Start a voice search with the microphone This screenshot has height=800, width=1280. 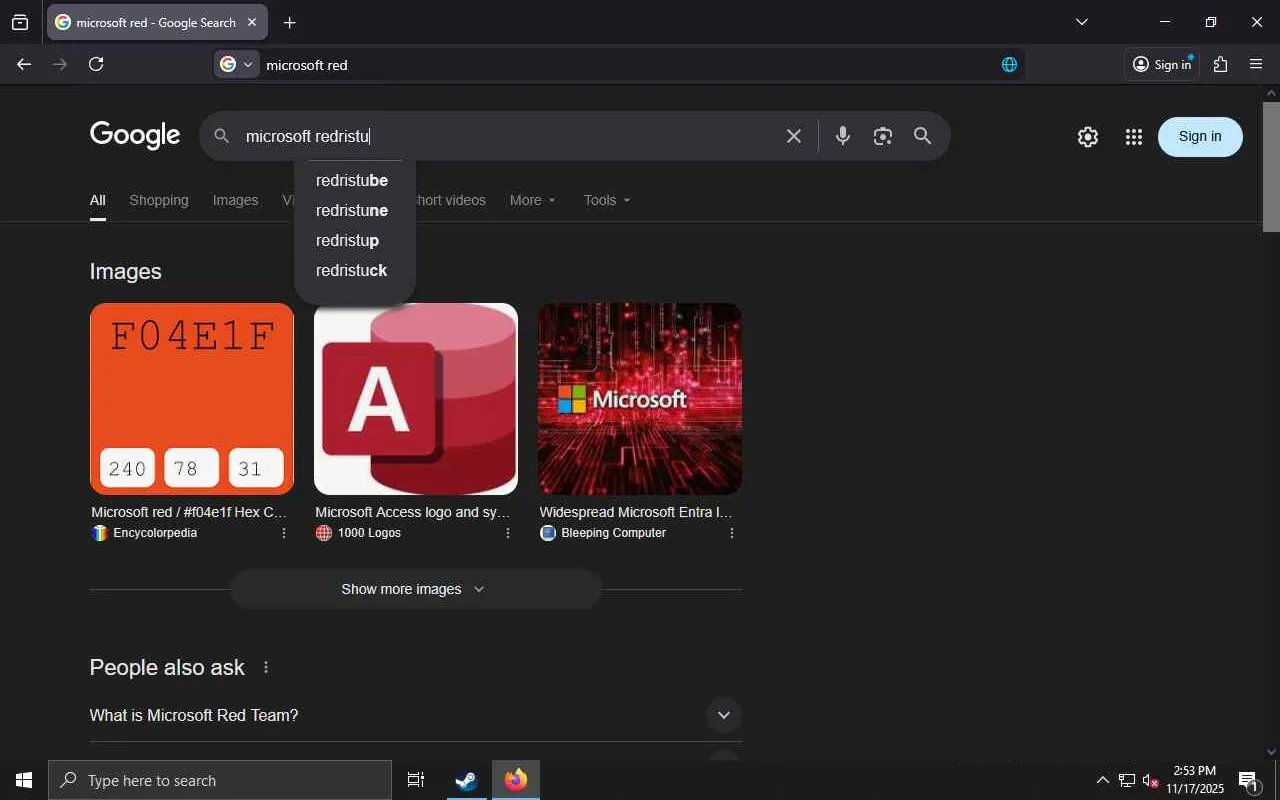843,136
